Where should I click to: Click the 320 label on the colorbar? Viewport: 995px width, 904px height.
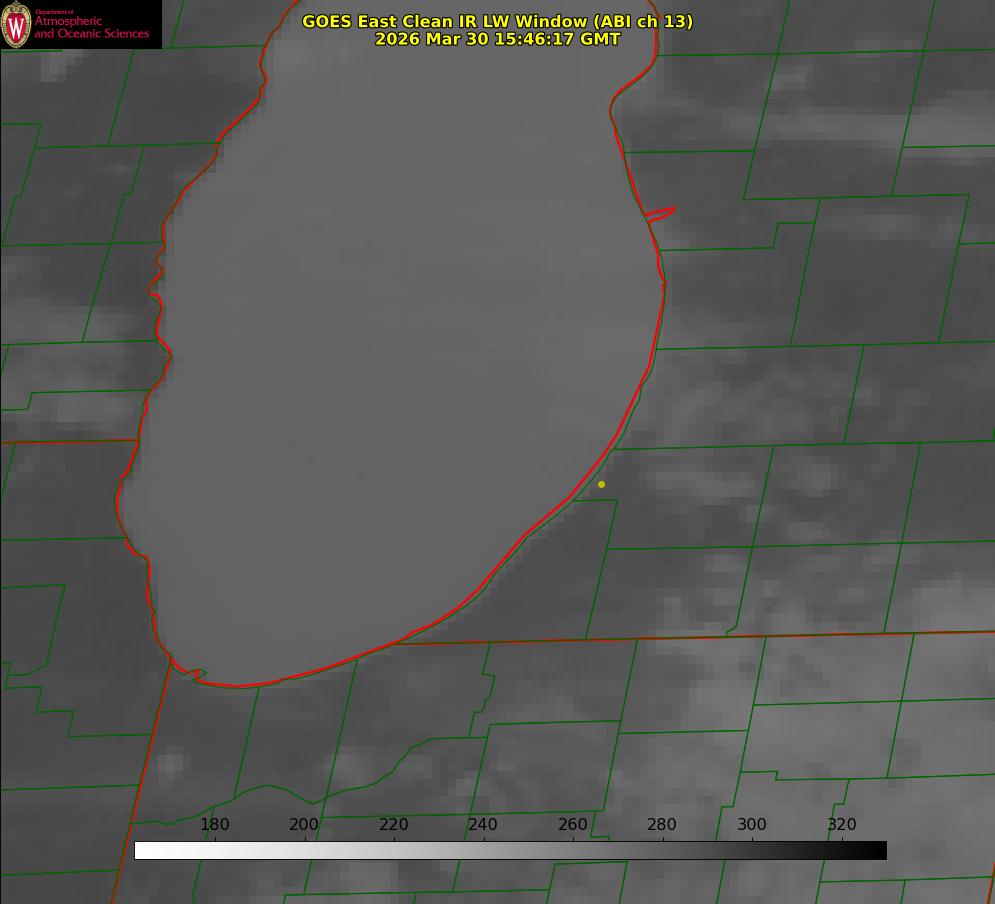(x=842, y=825)
